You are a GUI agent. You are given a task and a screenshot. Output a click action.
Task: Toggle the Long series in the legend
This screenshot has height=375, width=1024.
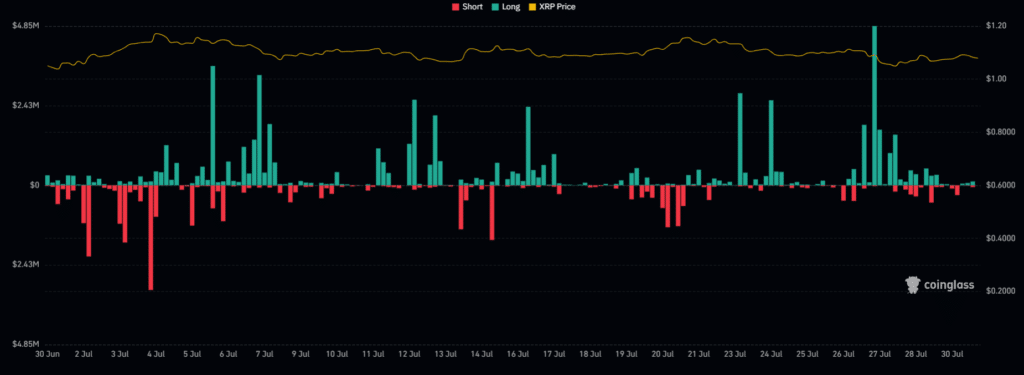point(505,7)
